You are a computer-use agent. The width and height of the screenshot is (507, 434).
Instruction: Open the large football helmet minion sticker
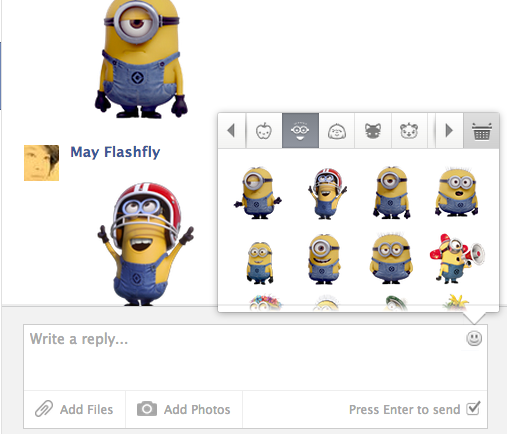[145, 244]
